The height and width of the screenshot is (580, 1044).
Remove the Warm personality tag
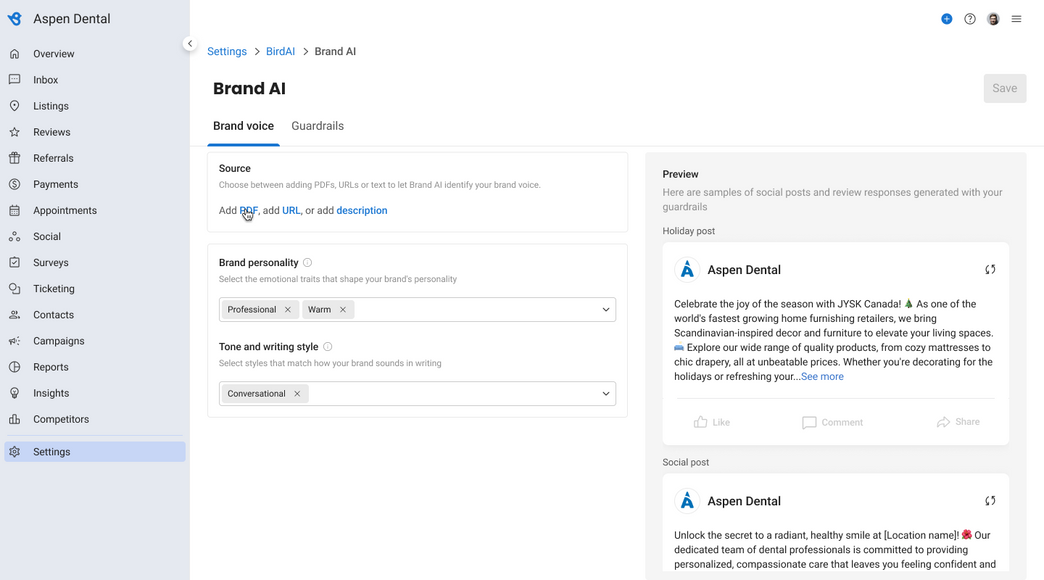(x=343, y=310)
